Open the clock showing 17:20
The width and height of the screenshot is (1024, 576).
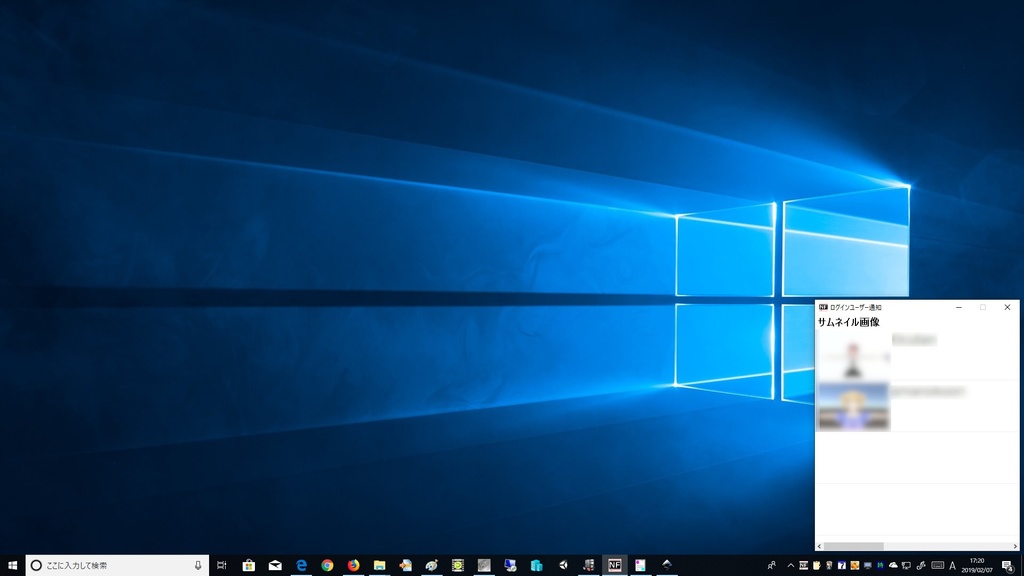tap(976, 566)
